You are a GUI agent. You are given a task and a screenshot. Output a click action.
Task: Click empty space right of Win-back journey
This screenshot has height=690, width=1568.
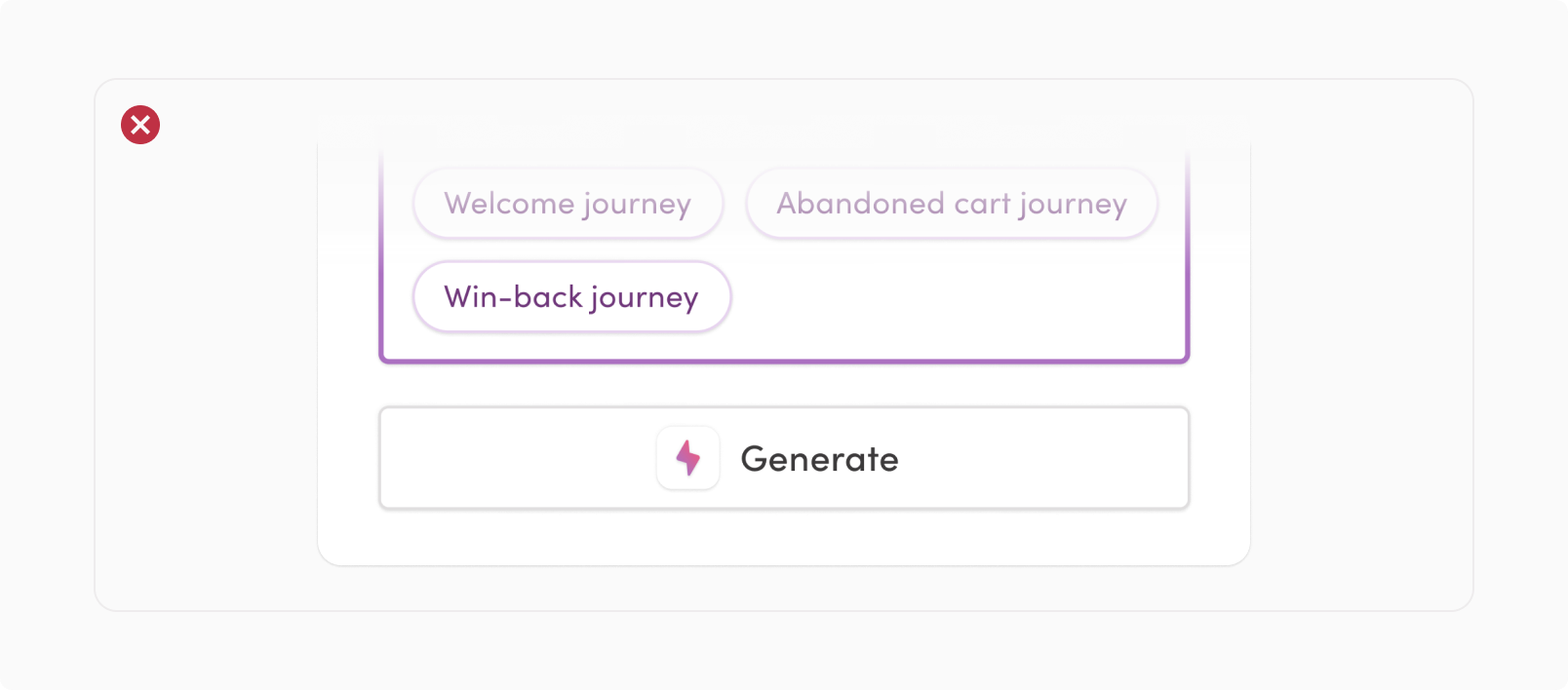click(x=956, y=296)
